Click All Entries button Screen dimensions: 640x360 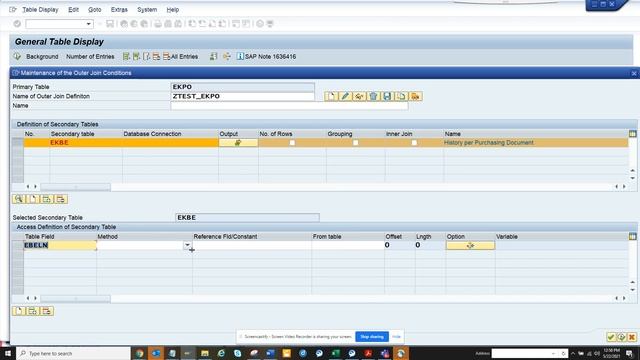(181, 57)
